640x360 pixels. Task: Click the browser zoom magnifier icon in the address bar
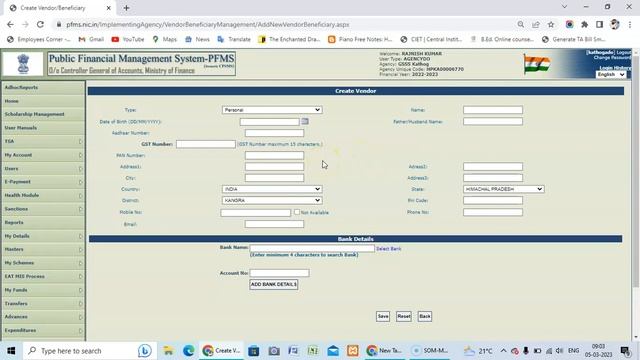pos(520,24)
